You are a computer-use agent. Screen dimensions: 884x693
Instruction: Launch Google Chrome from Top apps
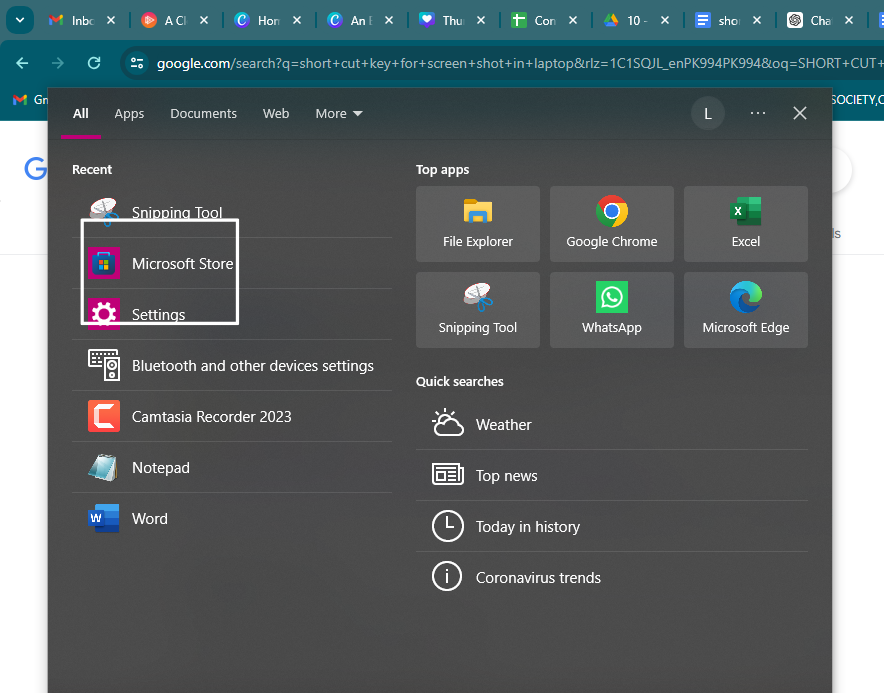[611, 223]
